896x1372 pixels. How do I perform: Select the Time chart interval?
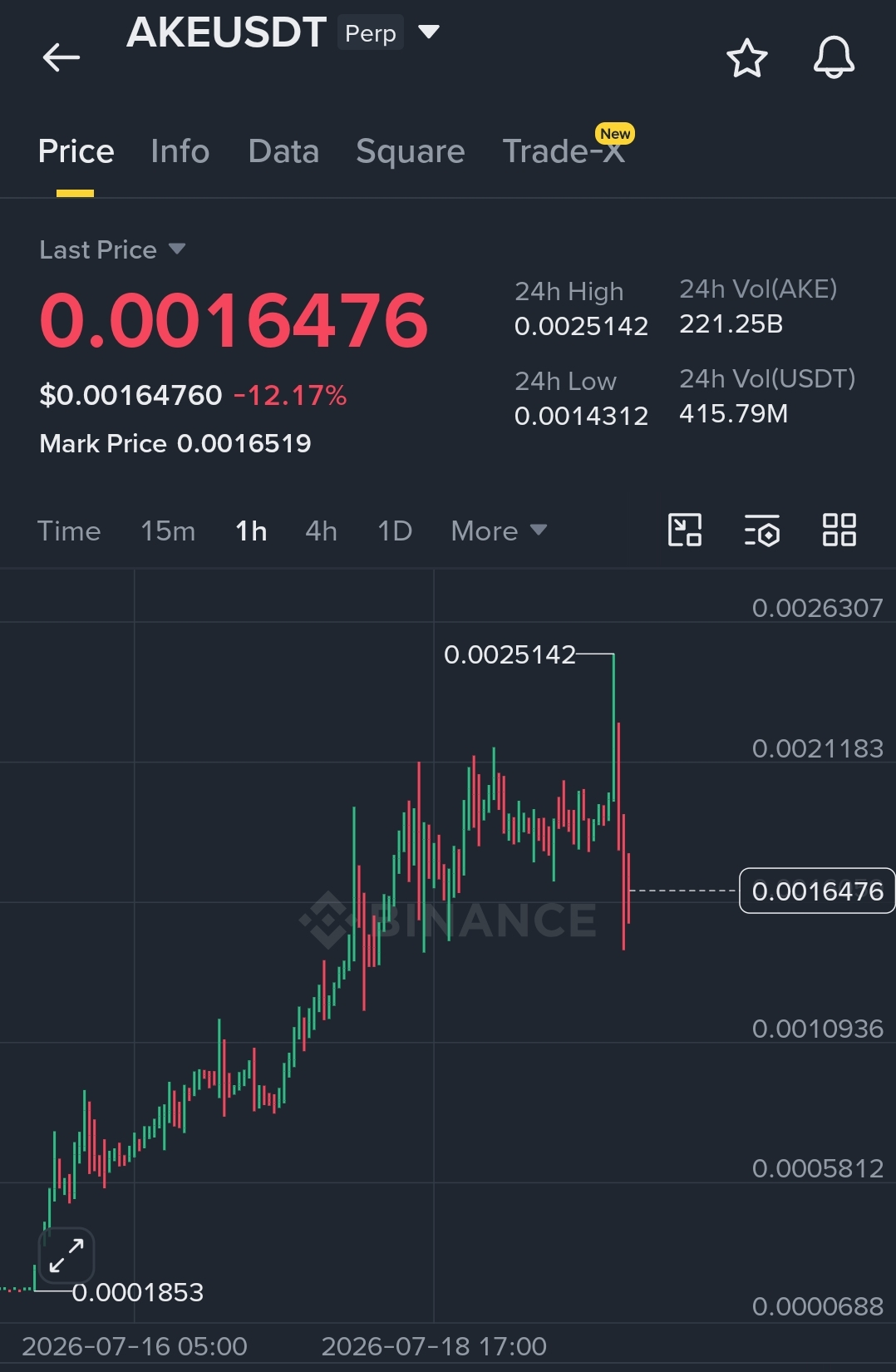(69, 531)
